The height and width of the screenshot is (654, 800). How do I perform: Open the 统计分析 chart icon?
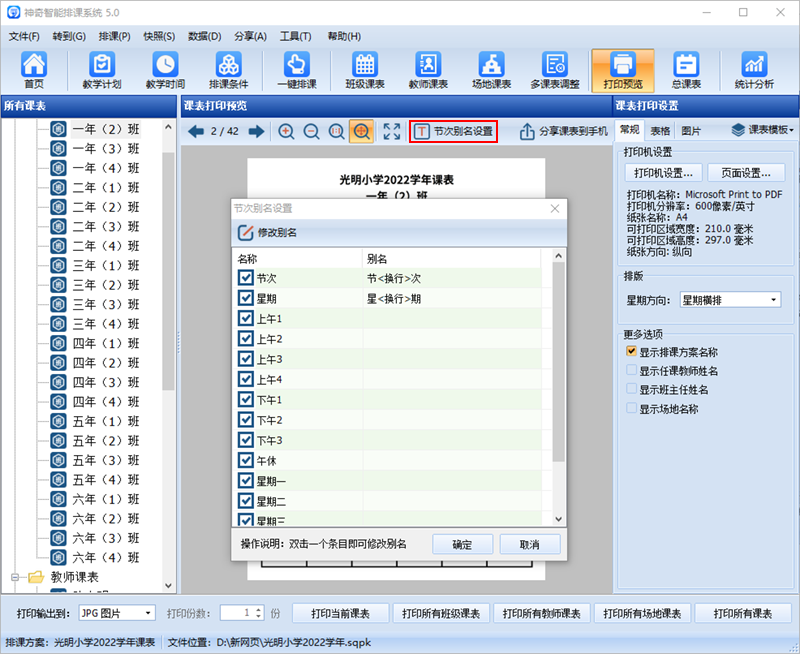pyautogui.click(x=754, y=70)
